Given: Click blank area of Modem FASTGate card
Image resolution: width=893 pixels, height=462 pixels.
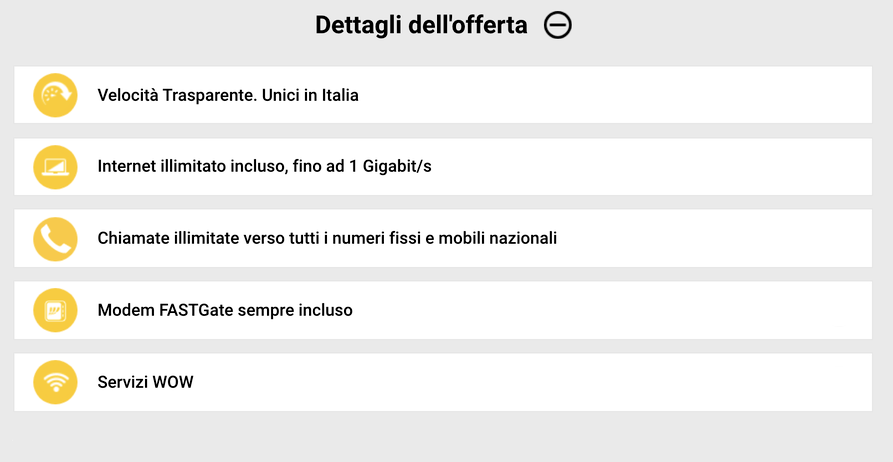Looking at the screenshot, I should [x=650, y=310].
